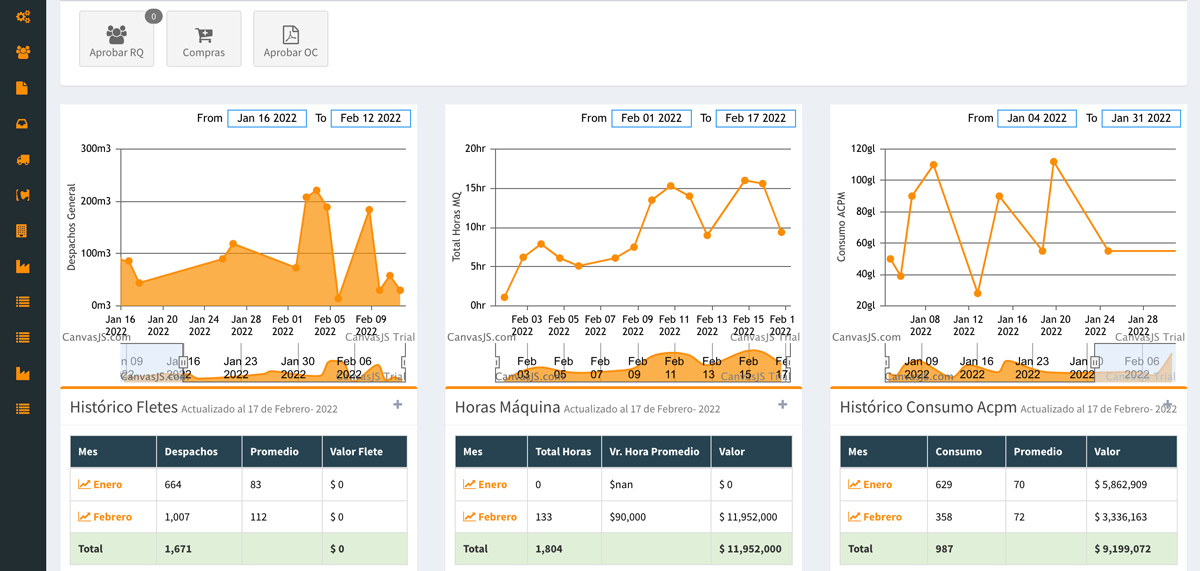Screen dimensions: 1200x571
Task: Click the delivery truck icon in sidebar
Action: pos(23,160)
